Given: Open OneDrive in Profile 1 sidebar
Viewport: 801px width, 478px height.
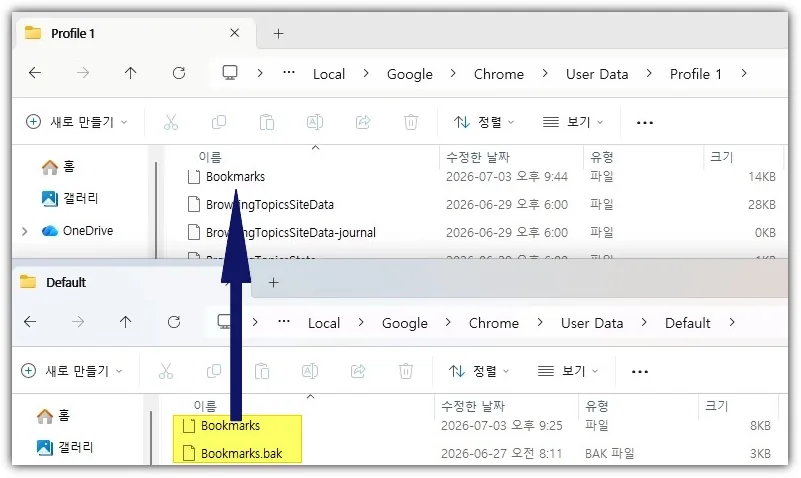Looking at the screenshot, I should click(x=77, y=231).
